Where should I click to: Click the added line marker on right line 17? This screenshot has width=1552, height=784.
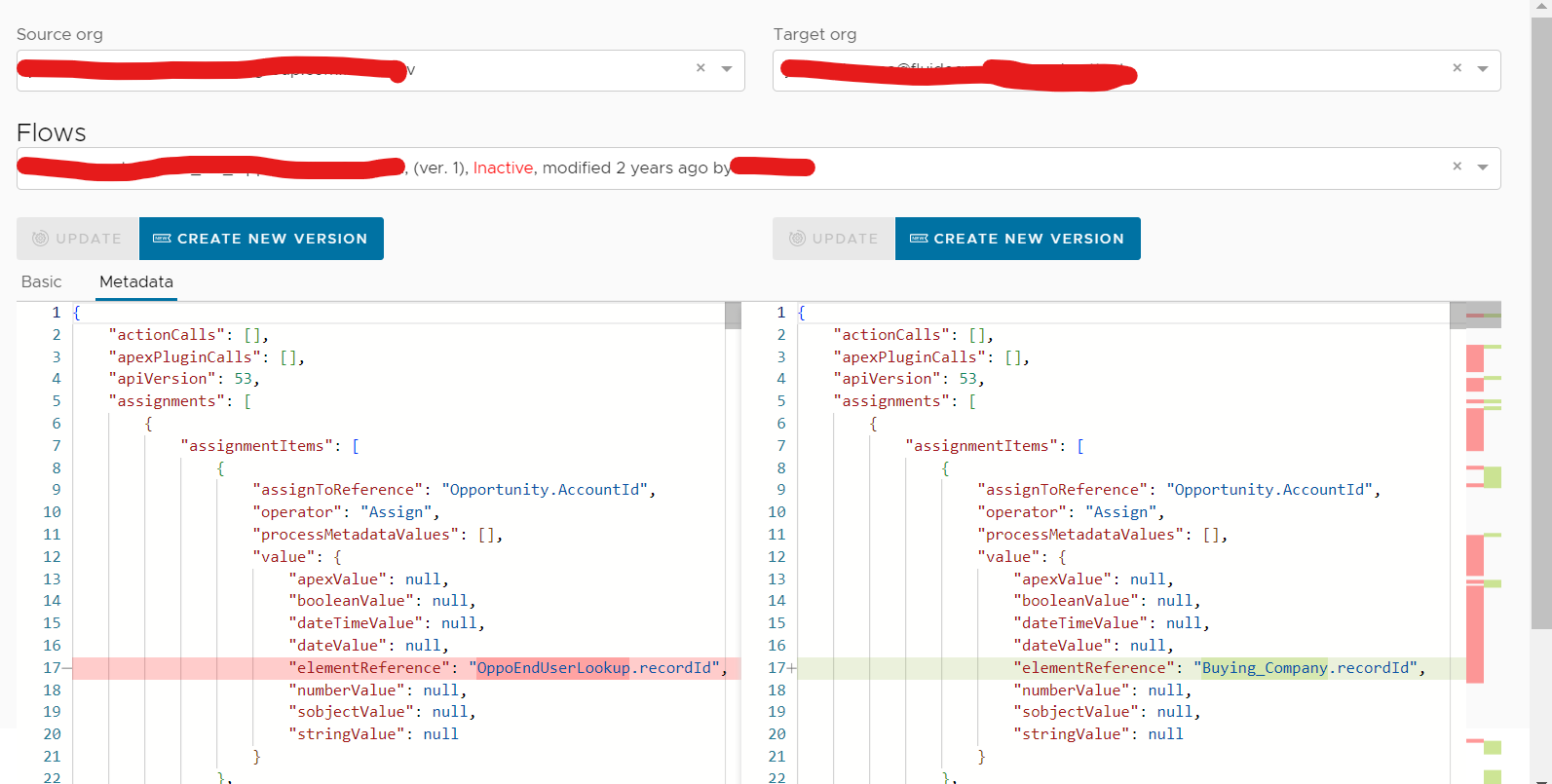(792, 668)
